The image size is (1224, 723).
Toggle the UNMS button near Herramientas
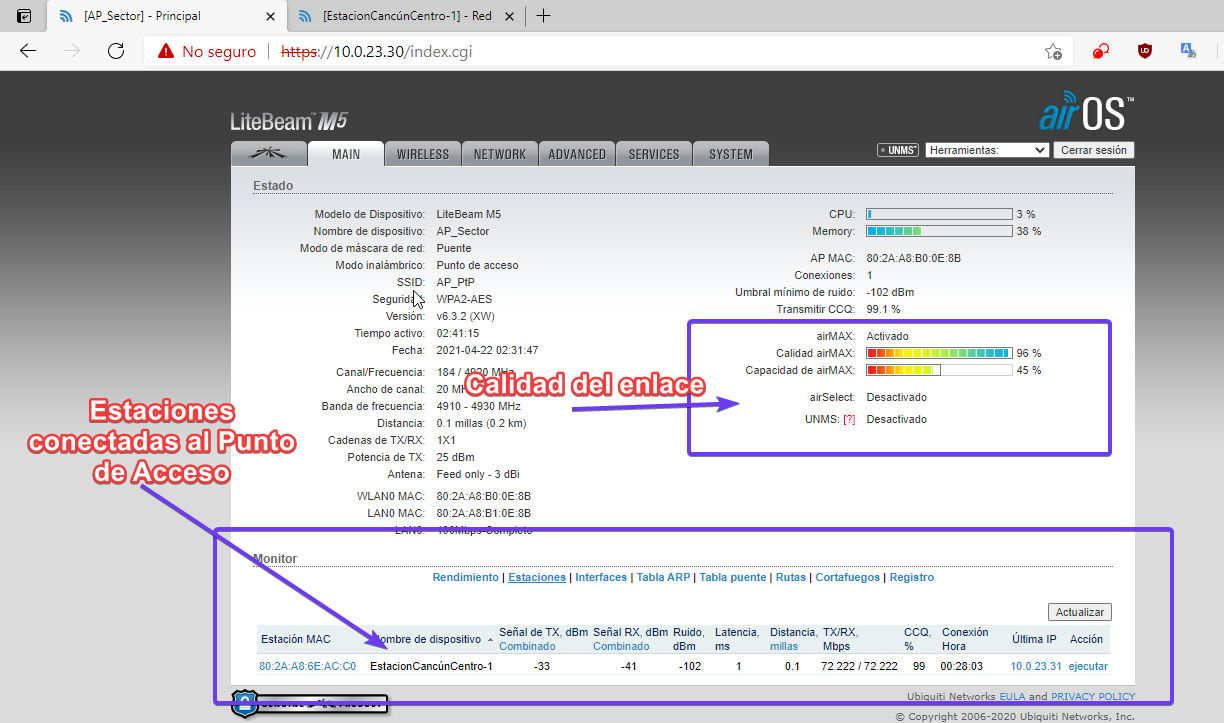click(x=898, y=150)
